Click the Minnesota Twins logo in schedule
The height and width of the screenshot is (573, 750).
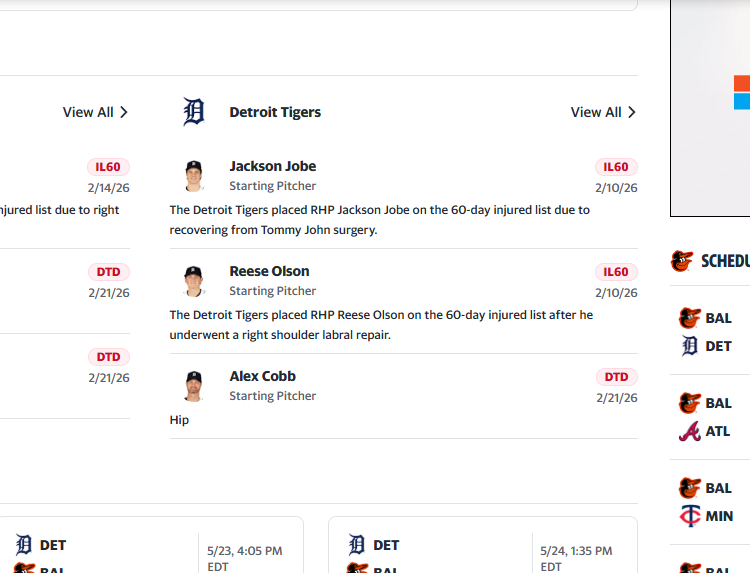pos(689,516)
